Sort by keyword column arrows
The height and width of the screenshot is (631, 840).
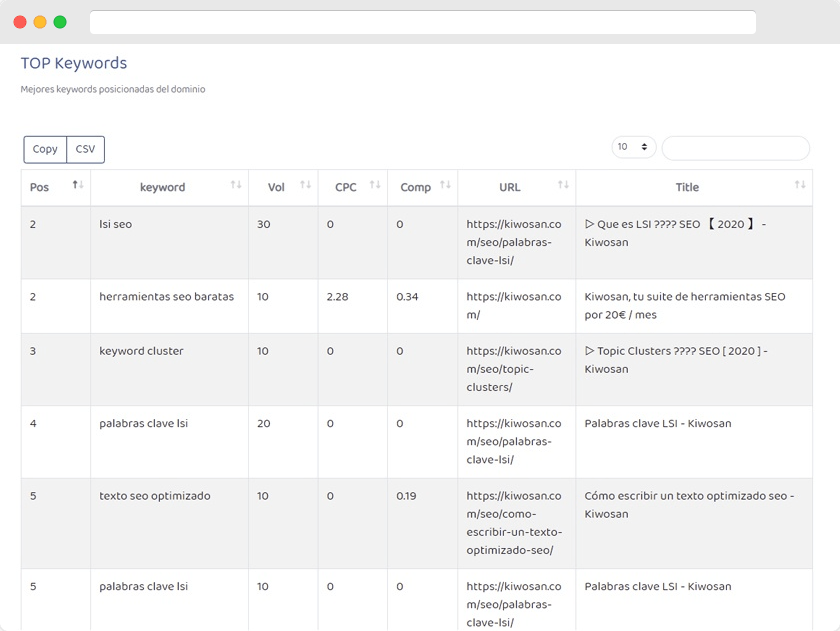tap(236, 185)
